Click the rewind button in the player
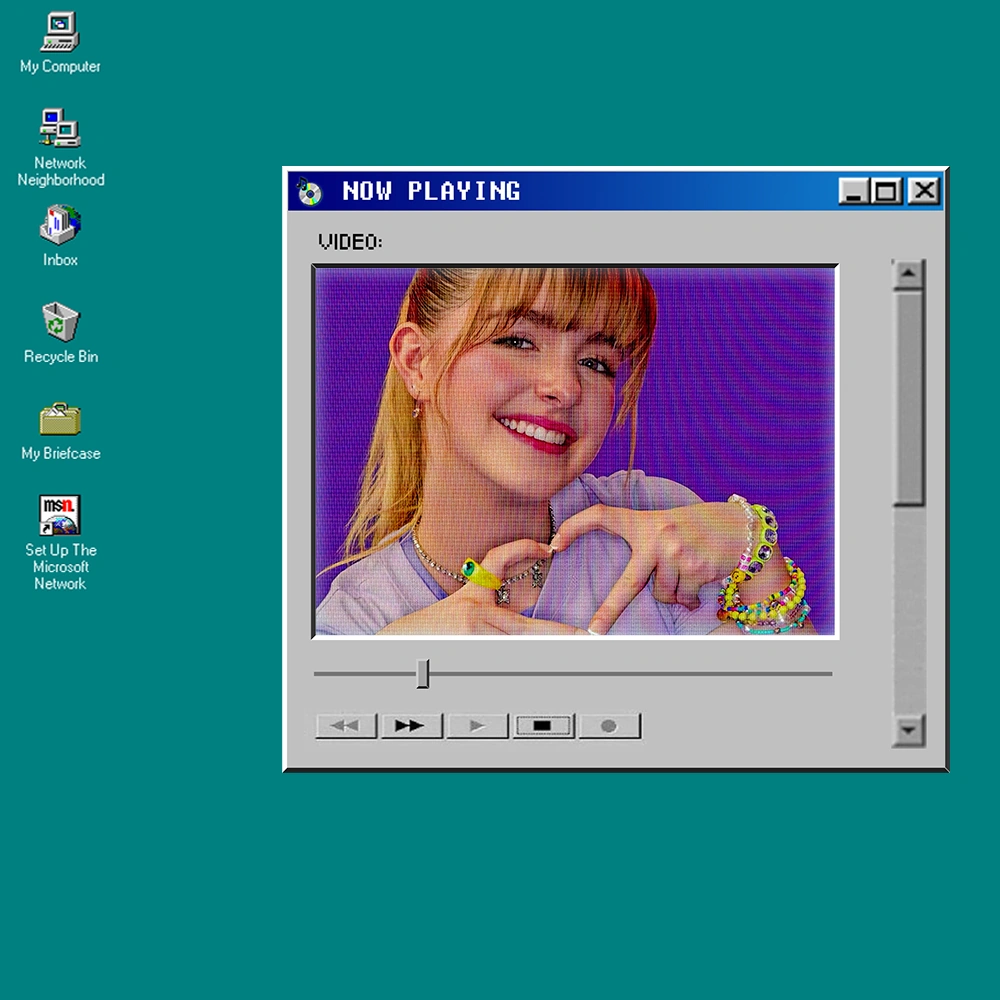1000x1000 pixels. coord(346,726)
